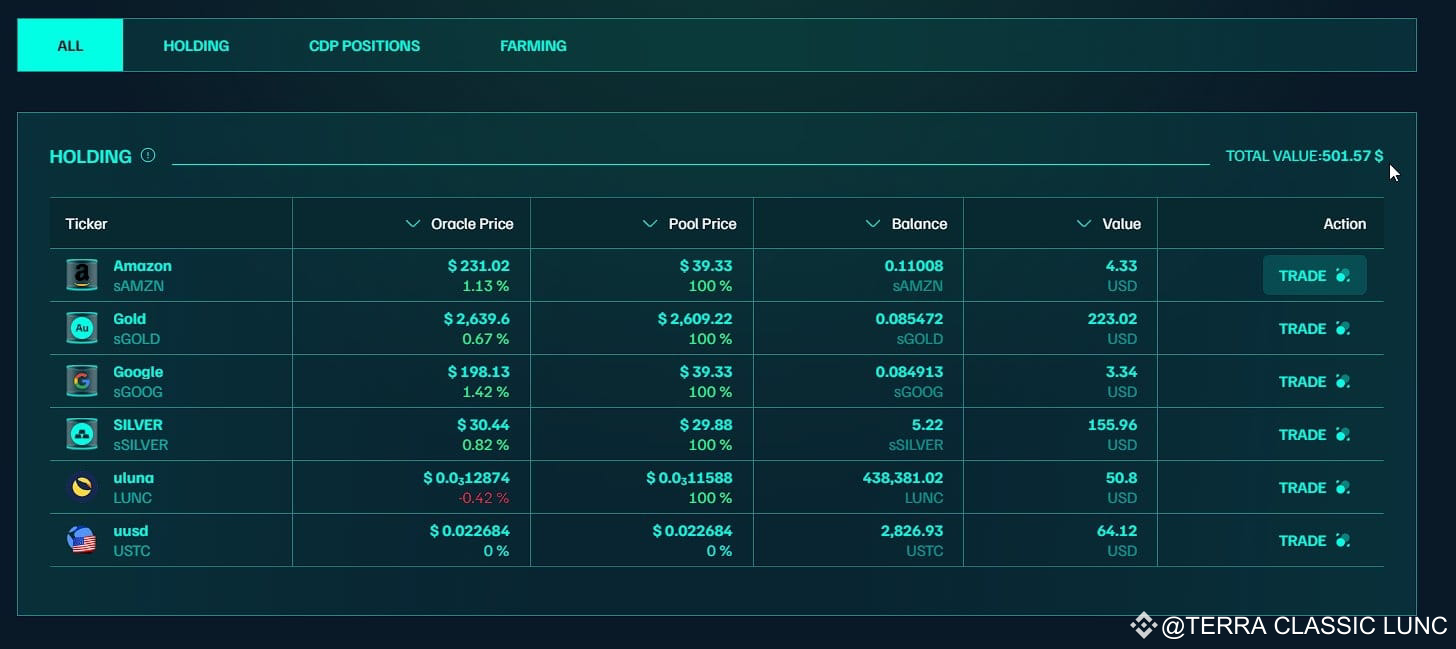Click the Amazon value 4.33
Image resolution: width=1456 pixels, height=649 pixels.
[x=1121, y=266]
